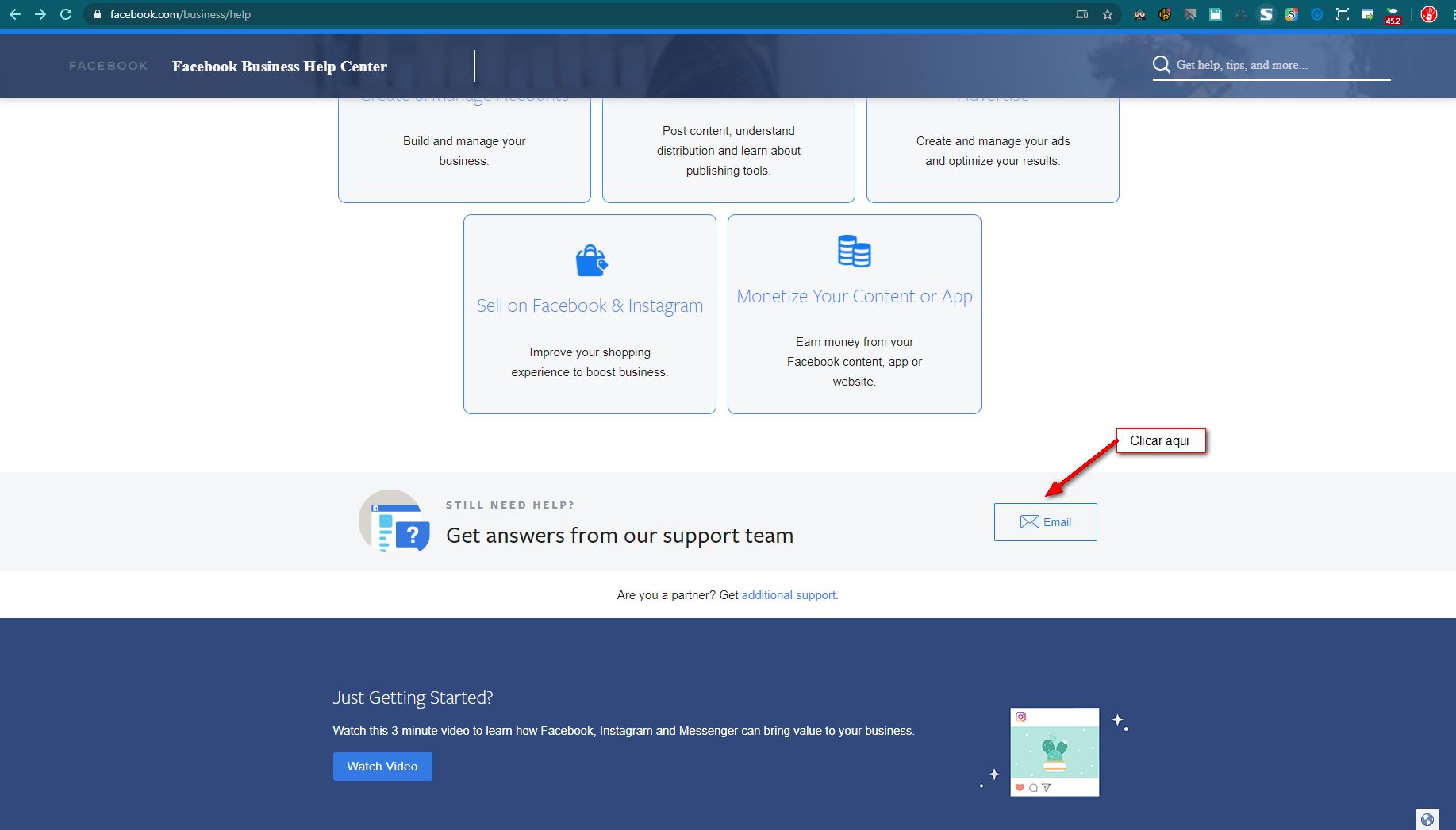Open the 'Build and manage your business' card
This screenshot has height=830, width=1456.
[464, 149]
